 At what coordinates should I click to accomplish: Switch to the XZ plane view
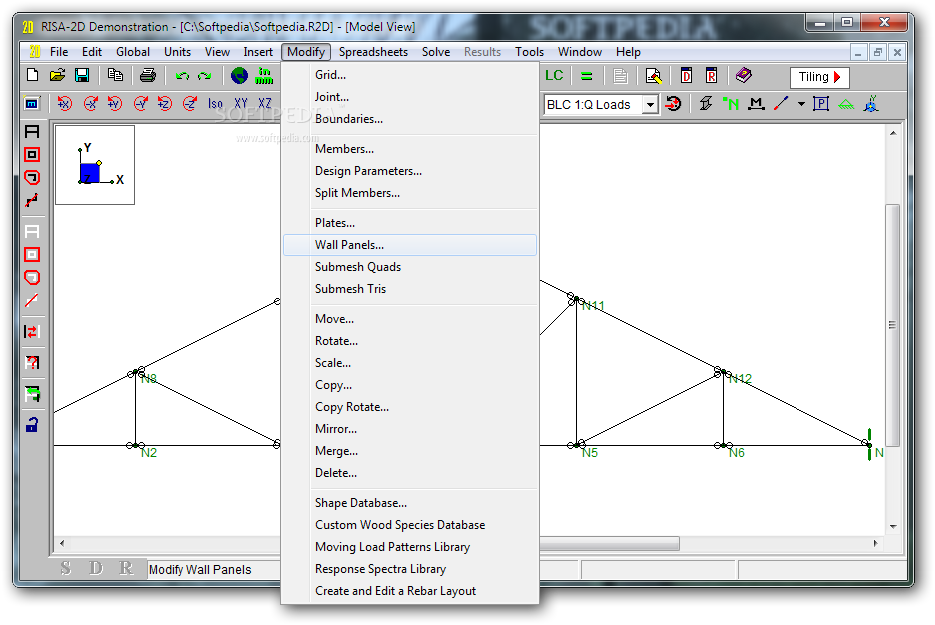pyautogui.click(x=265, y=104)
